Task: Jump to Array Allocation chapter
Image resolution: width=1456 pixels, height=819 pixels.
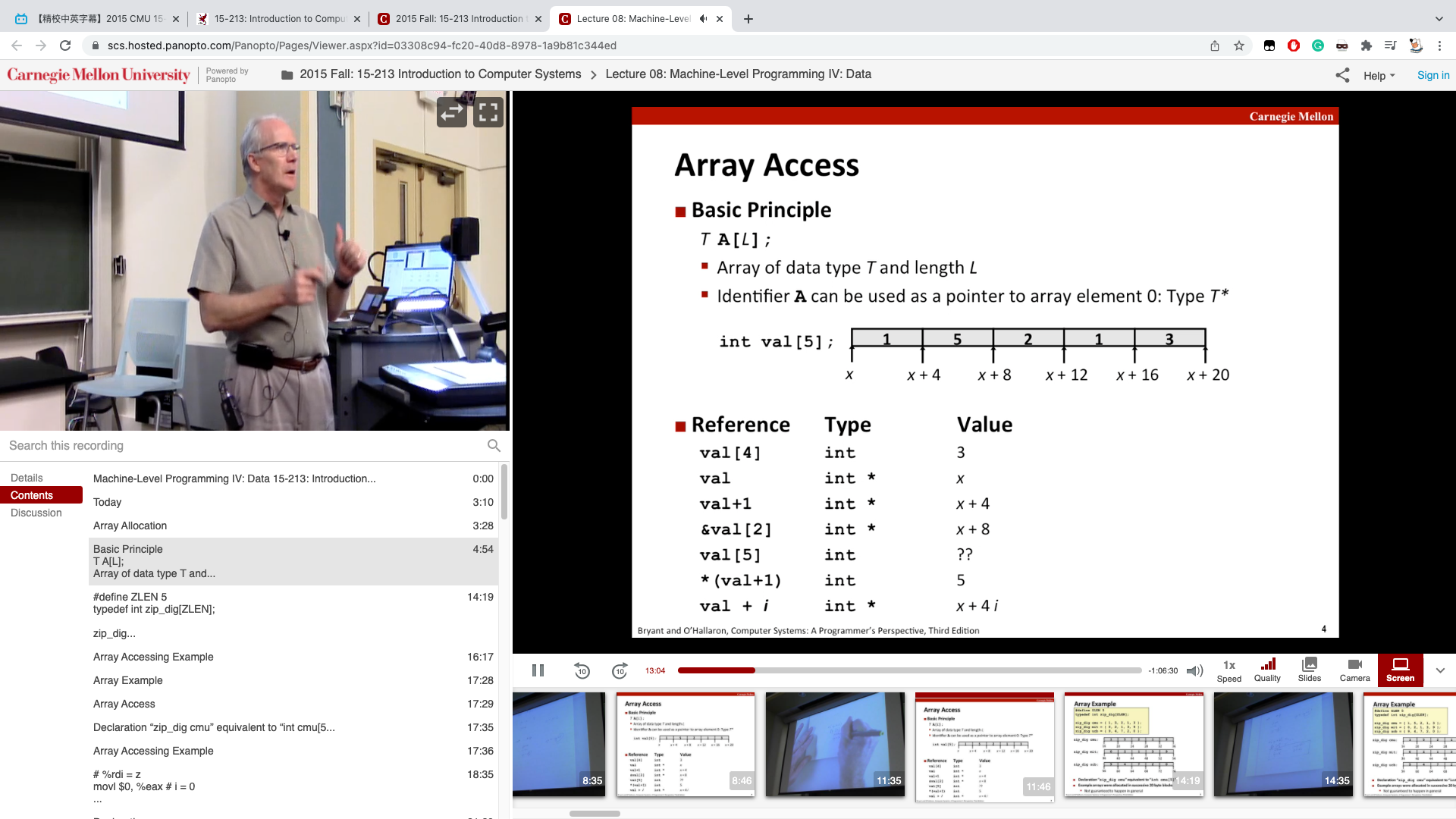Action: tap(293, 526)
